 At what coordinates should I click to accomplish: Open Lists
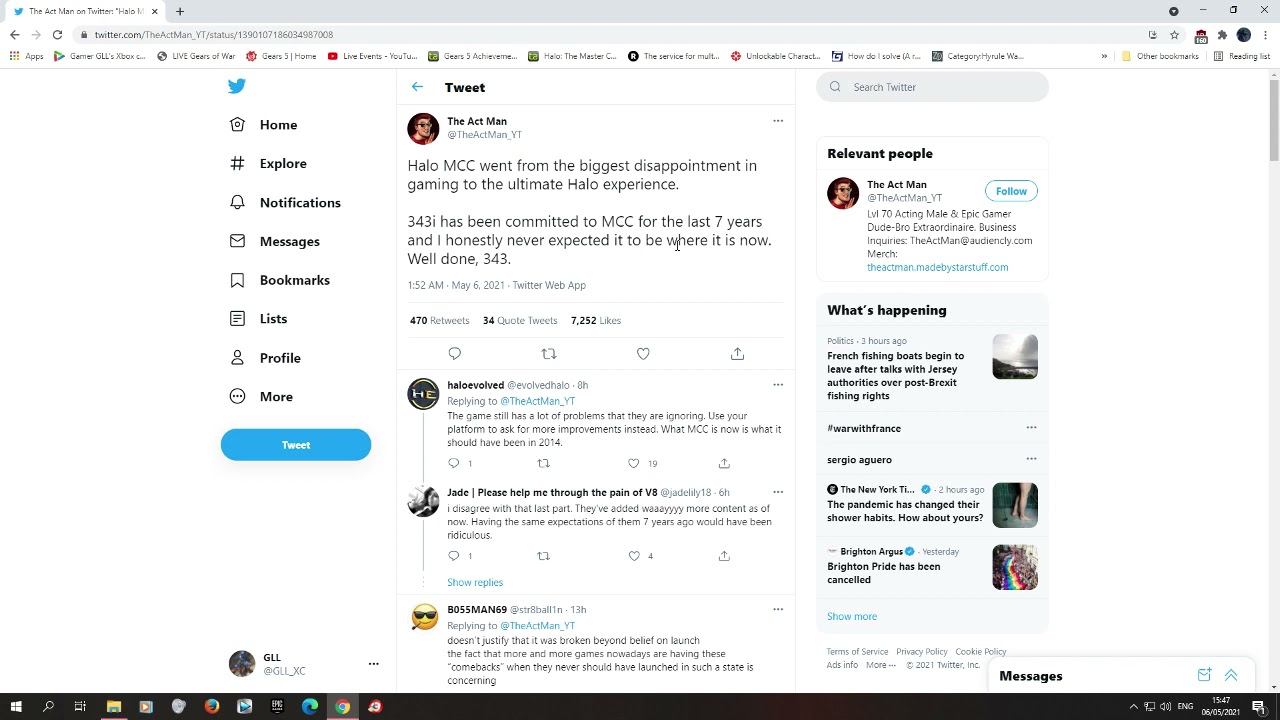click(x=259, y=319)
